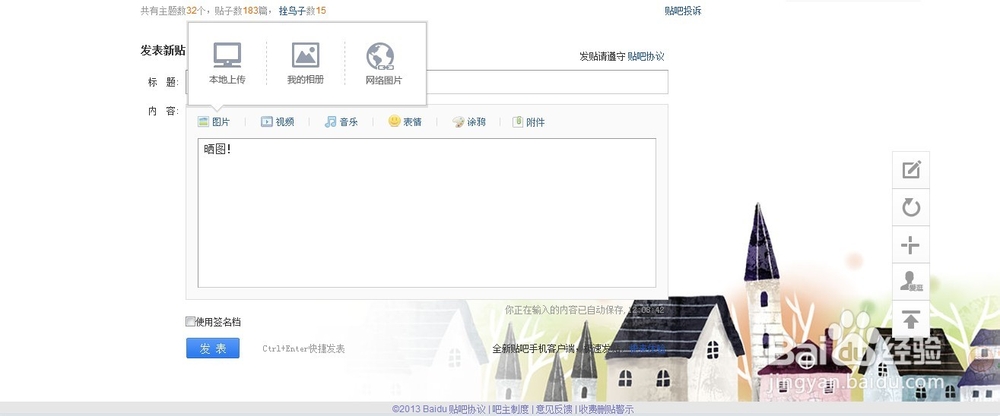This screenshot has height=416, width=1000.
Task: Open my album (我的相册) picture icon
Action: pos(305,56)
